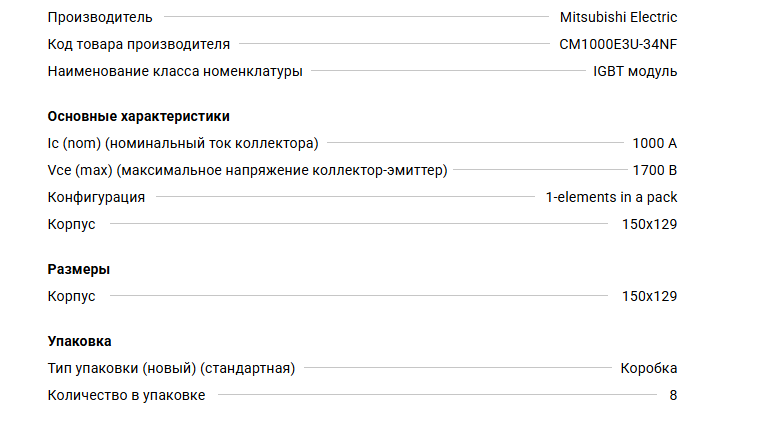This screenshot has height=427, width=761.
Task: Click the Коробка packaging type value
Action: point(648,368)
